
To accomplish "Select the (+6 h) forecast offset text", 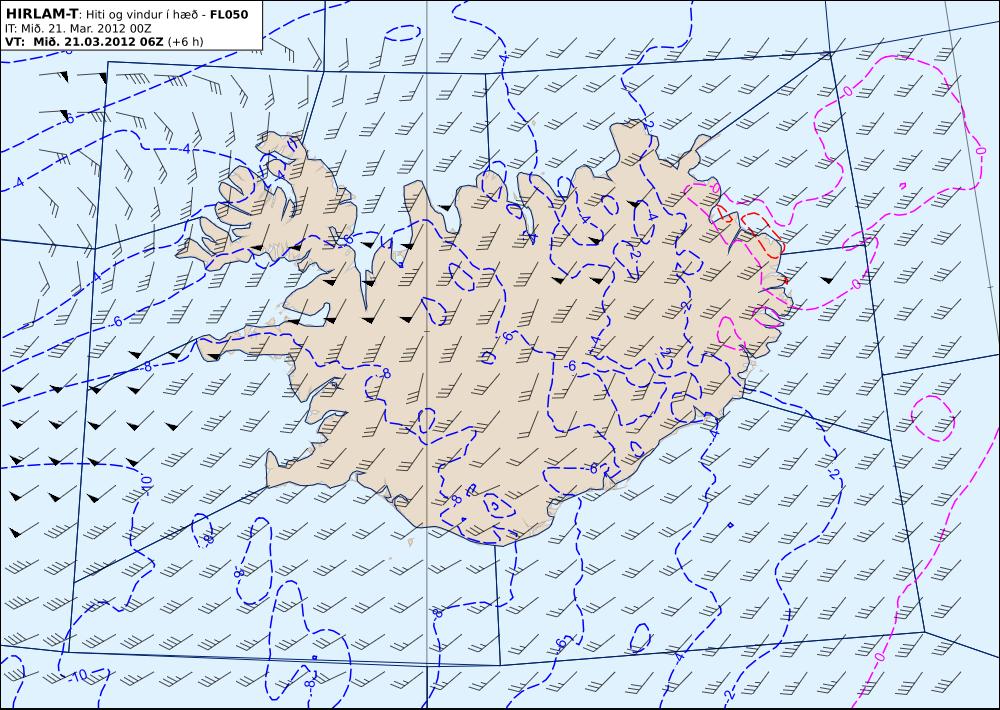I will click(x=185, y=42).
